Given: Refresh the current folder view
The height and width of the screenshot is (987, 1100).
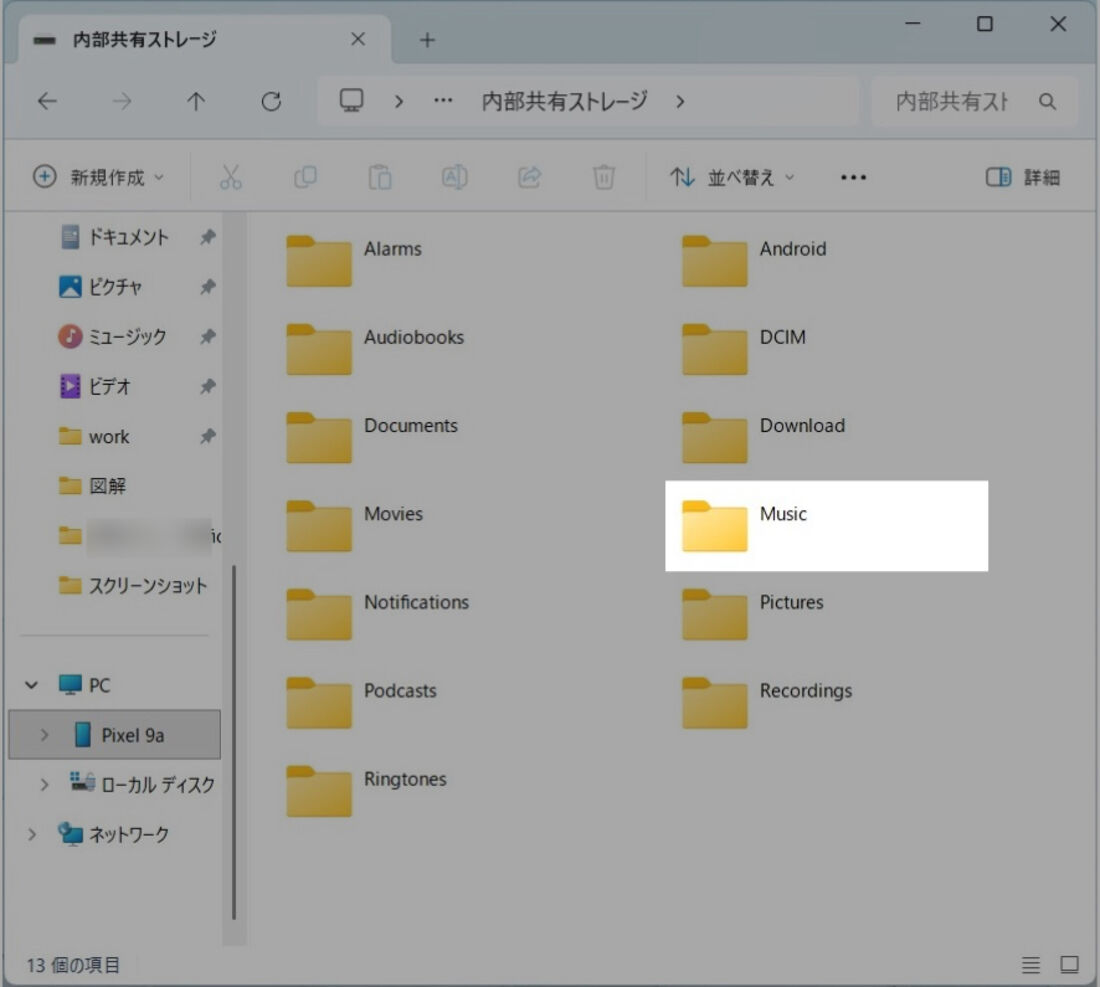Looking at the screenshot, I should (x=271, y=102).
